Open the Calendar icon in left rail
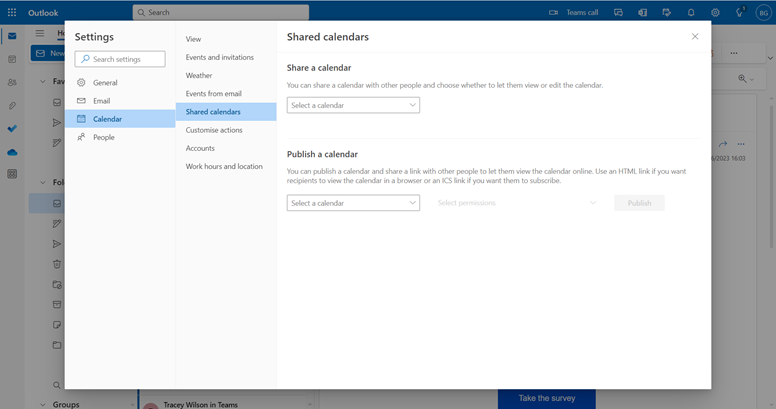 [12, 59]
